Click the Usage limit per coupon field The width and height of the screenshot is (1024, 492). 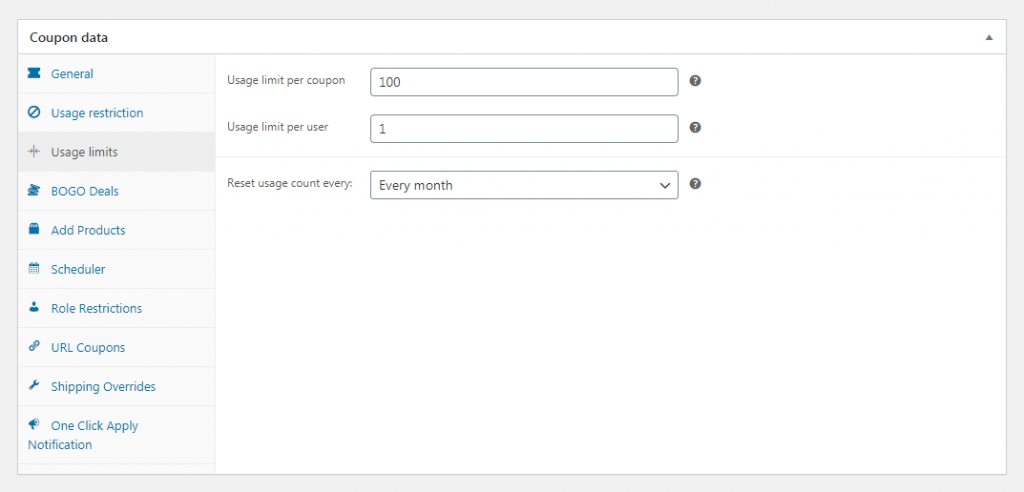pyautogui.click(x=524, y=82)
